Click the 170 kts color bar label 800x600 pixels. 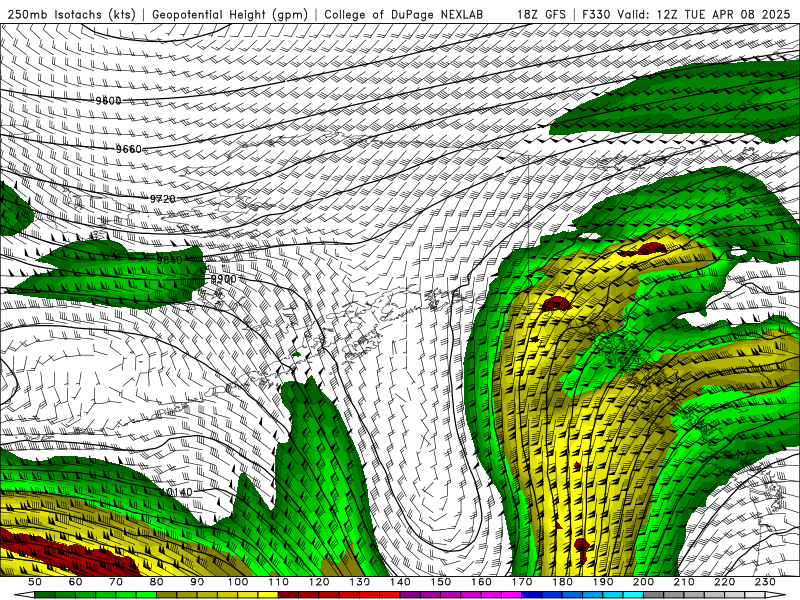pos(522,582)
